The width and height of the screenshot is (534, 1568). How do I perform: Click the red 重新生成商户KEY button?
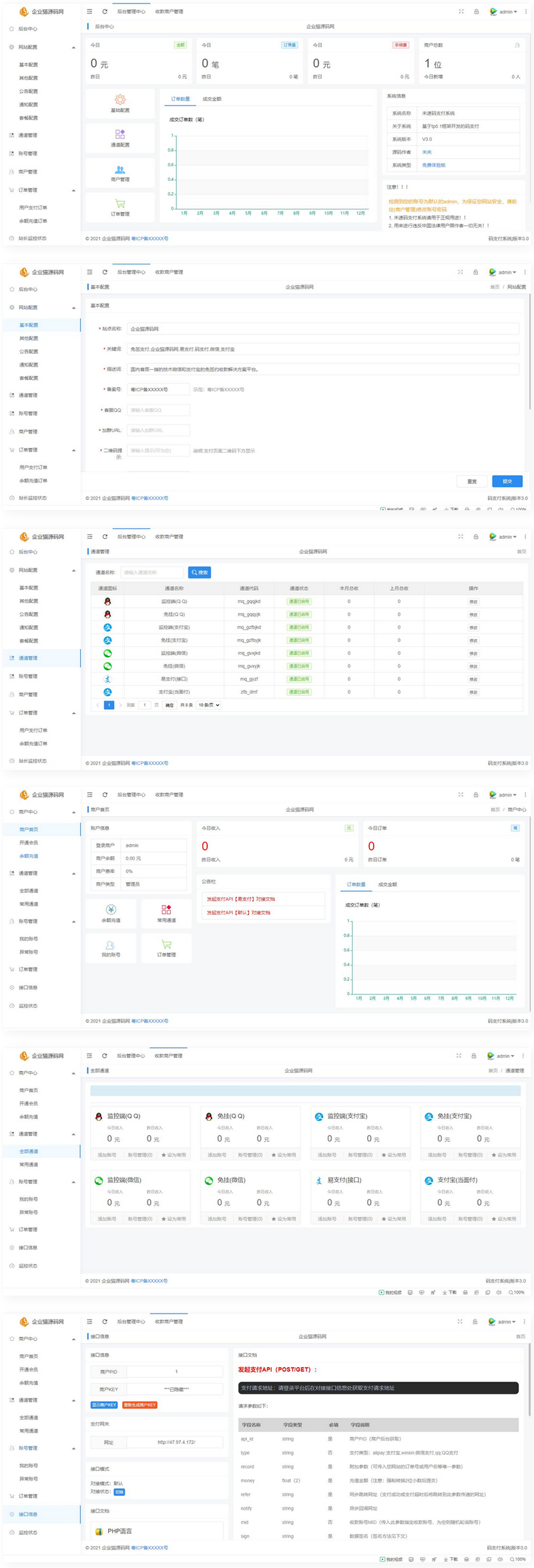click(140, 1405)
